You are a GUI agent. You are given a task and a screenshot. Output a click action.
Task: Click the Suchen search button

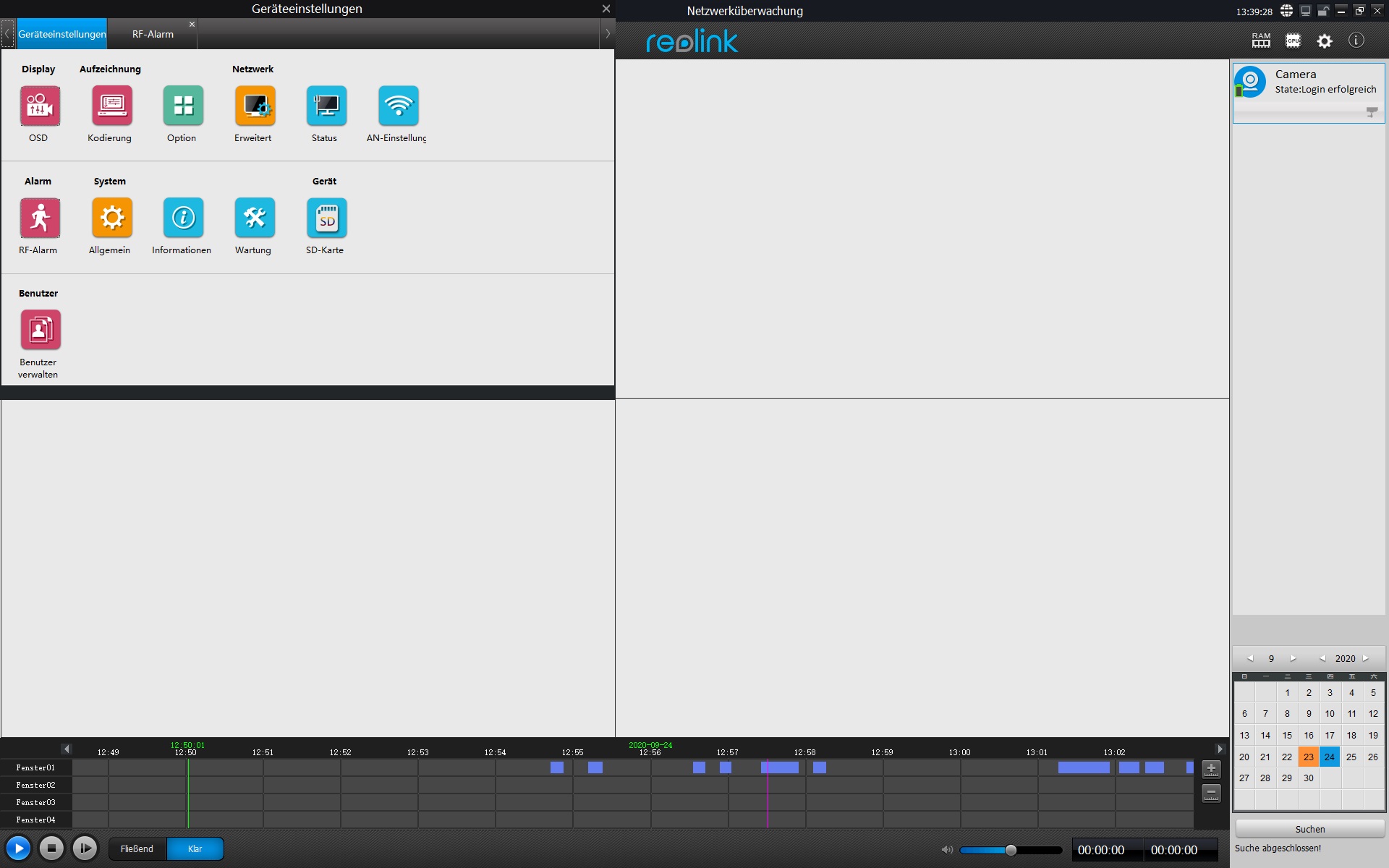(x=1309, y=829)
